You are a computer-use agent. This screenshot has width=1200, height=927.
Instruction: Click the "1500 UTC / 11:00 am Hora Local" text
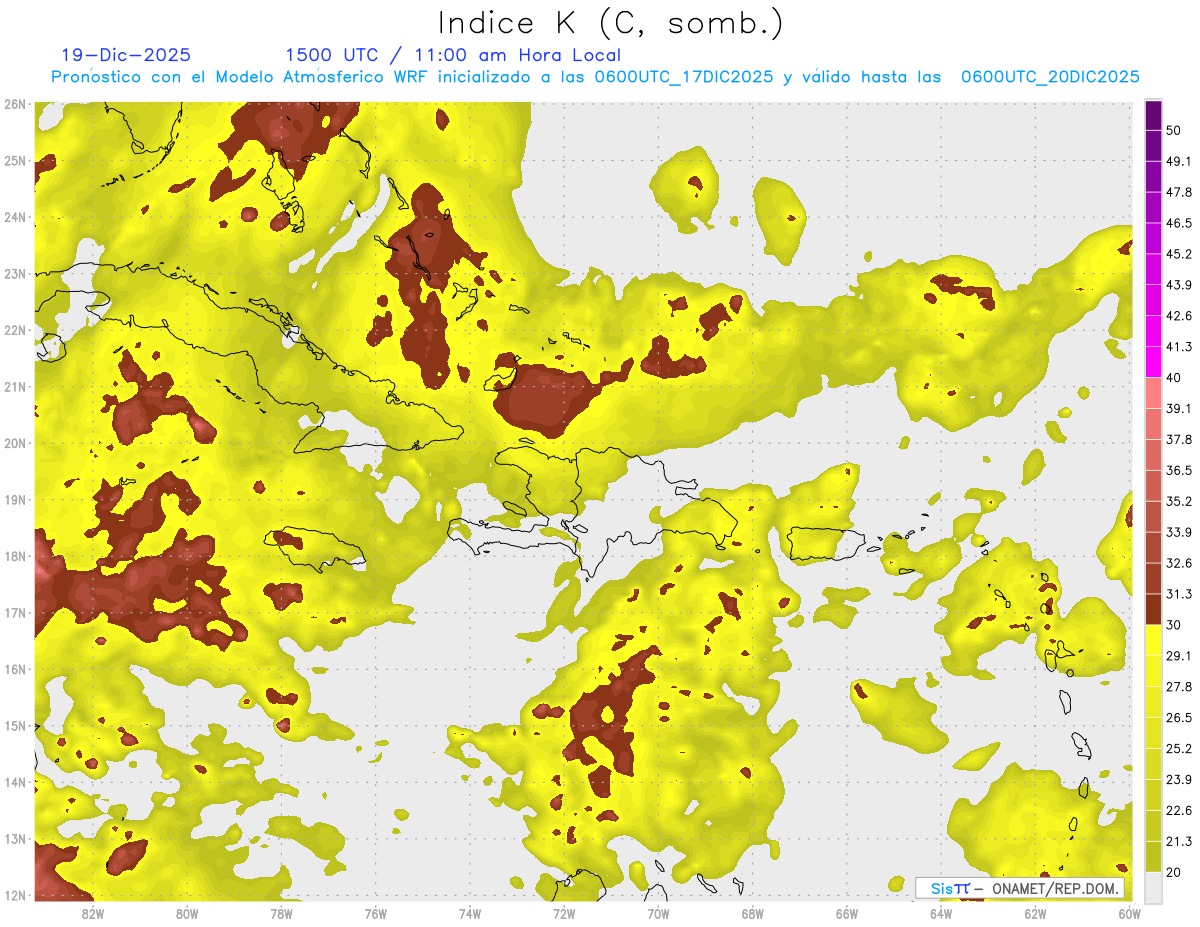coord(453,55)
